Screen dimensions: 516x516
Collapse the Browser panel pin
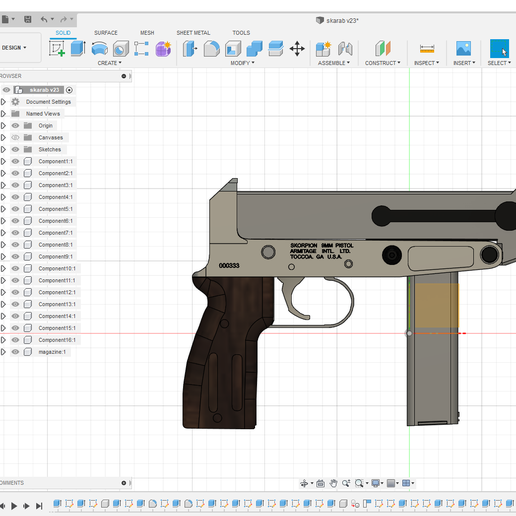[x=124, y=76]
